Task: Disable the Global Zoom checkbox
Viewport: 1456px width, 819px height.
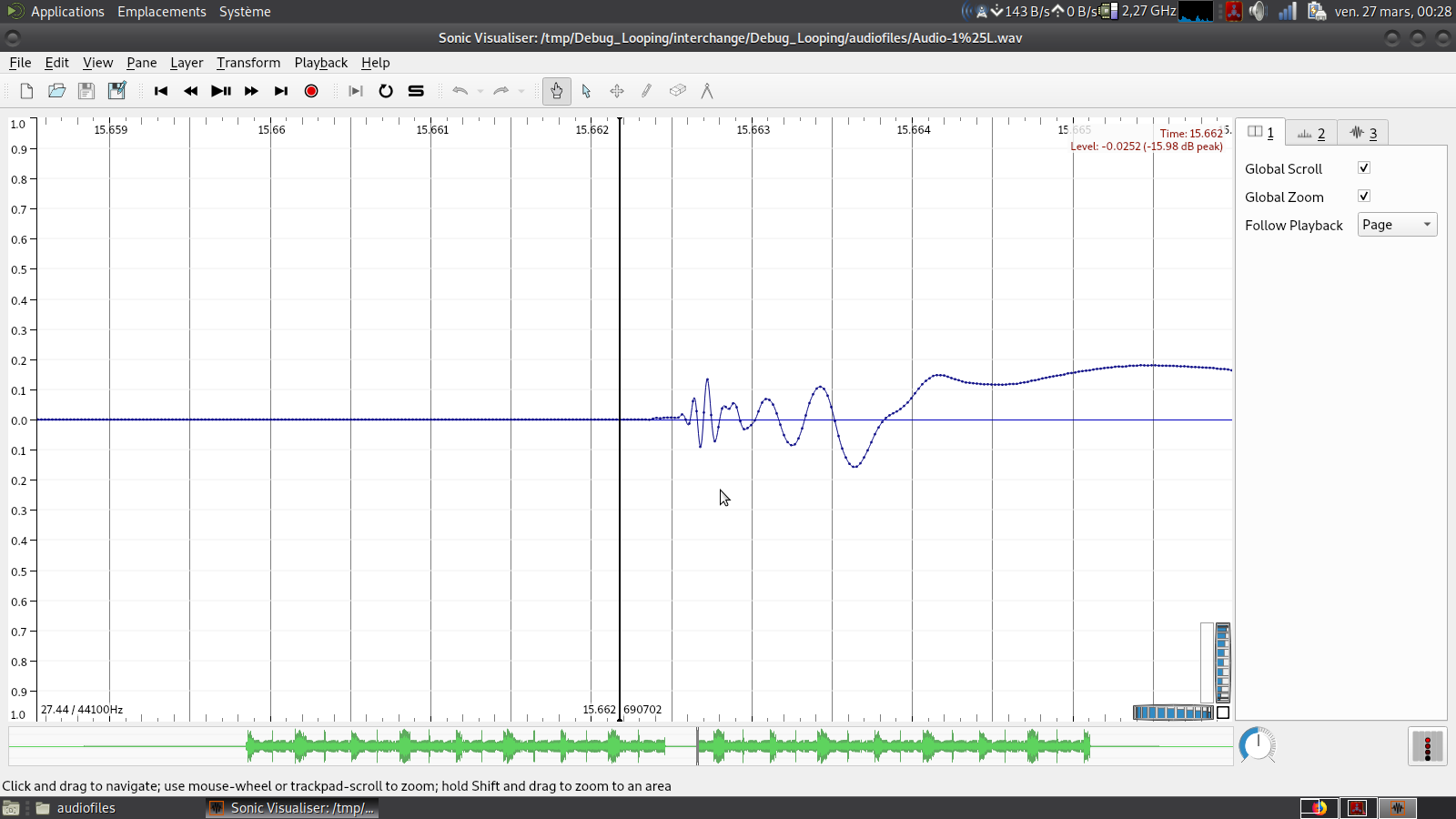Action: (x=1363, y=197)
